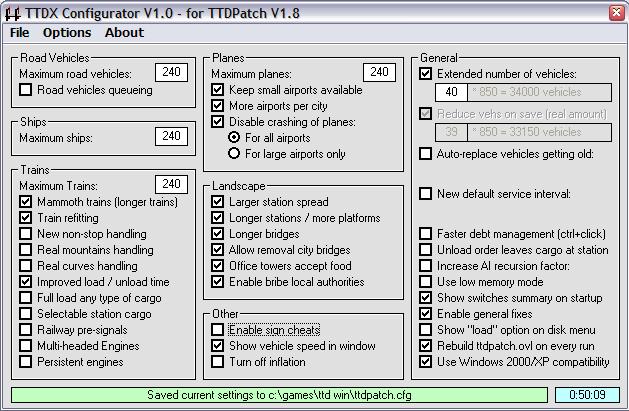Click the 0:50:09 timer display
Viewport: 629px width, 411px height.
(x=587, y=395)
